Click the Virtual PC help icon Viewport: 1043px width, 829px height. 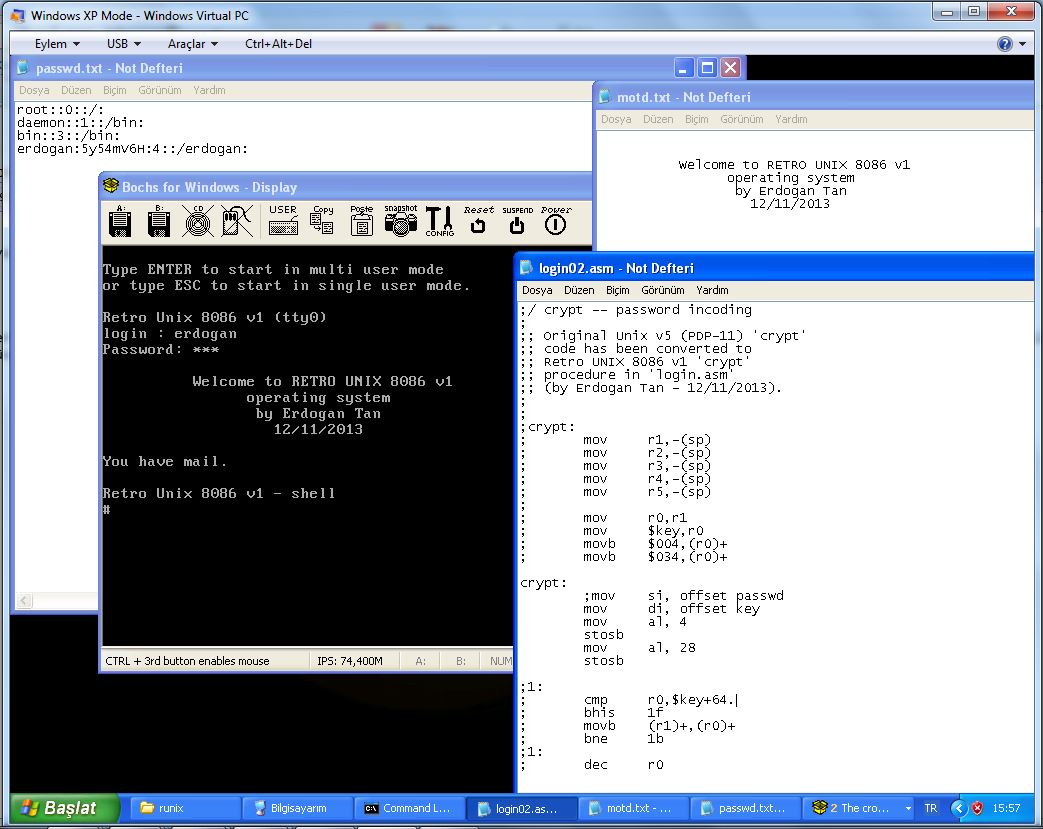point(1004,44)
